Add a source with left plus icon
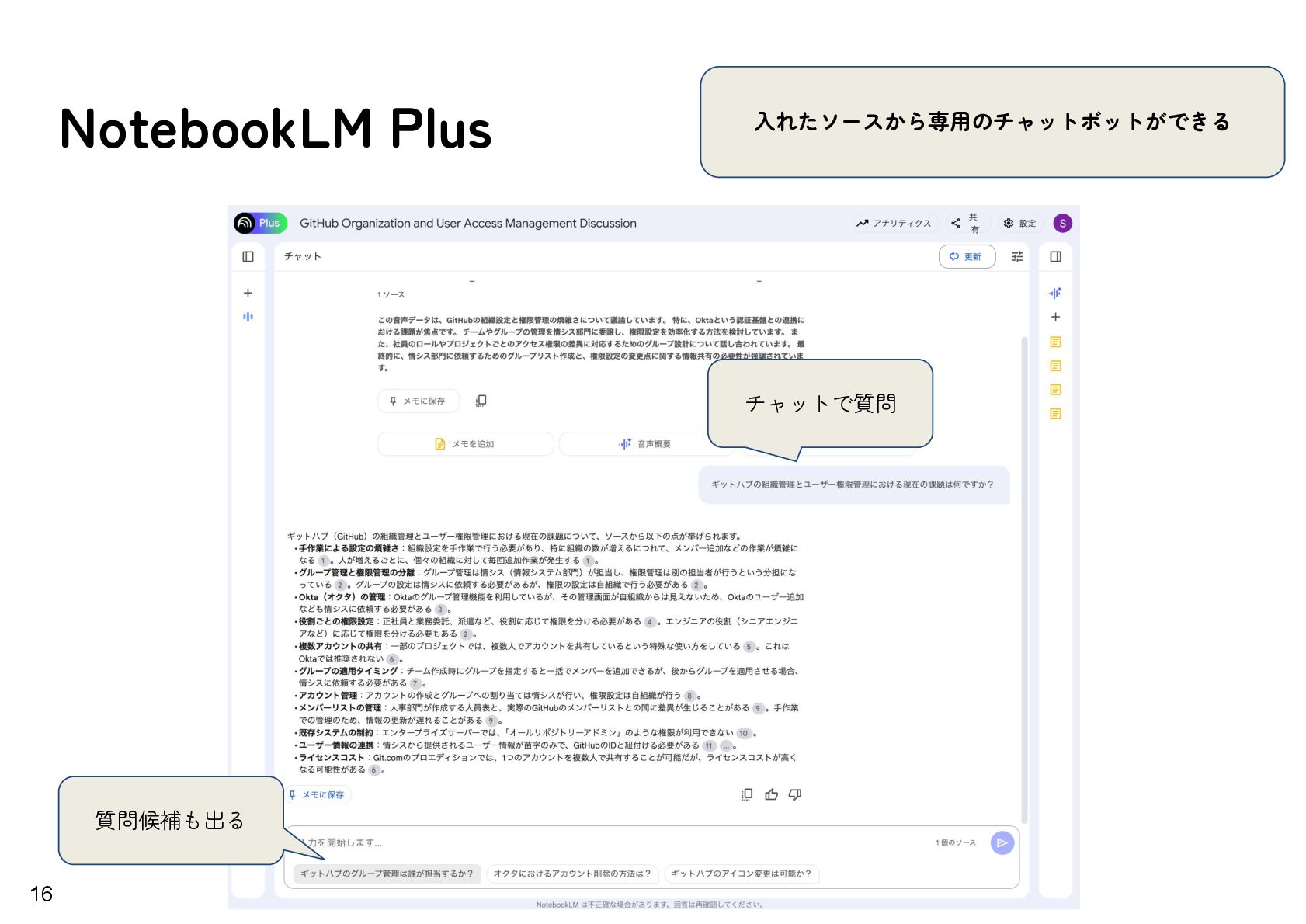 [248, 293]
